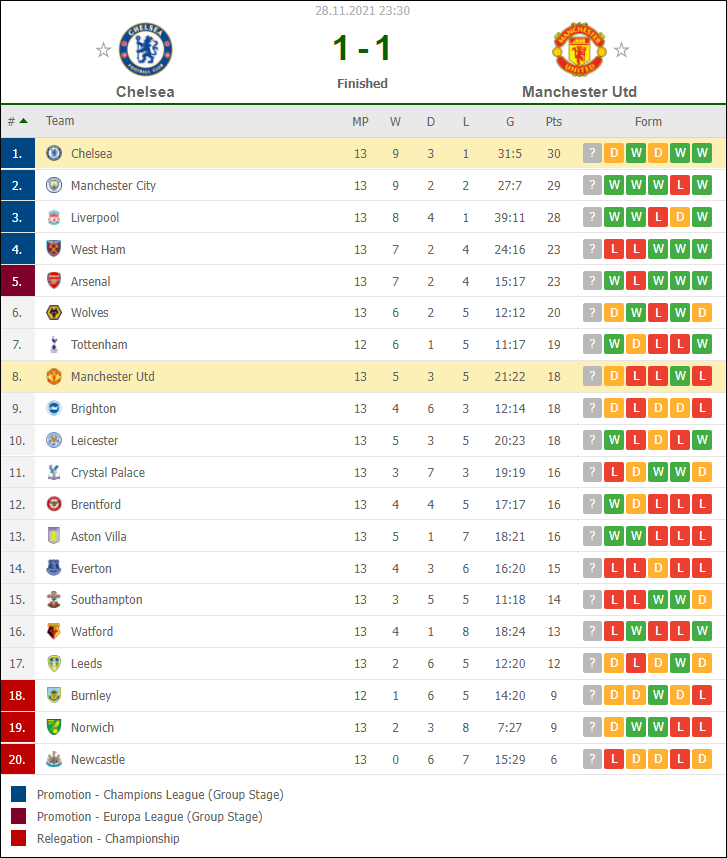This screenshot has height=858, width=727.
Task: Toggle the favorite star beside Chelsea header
Action: click(x=103, y=50)
